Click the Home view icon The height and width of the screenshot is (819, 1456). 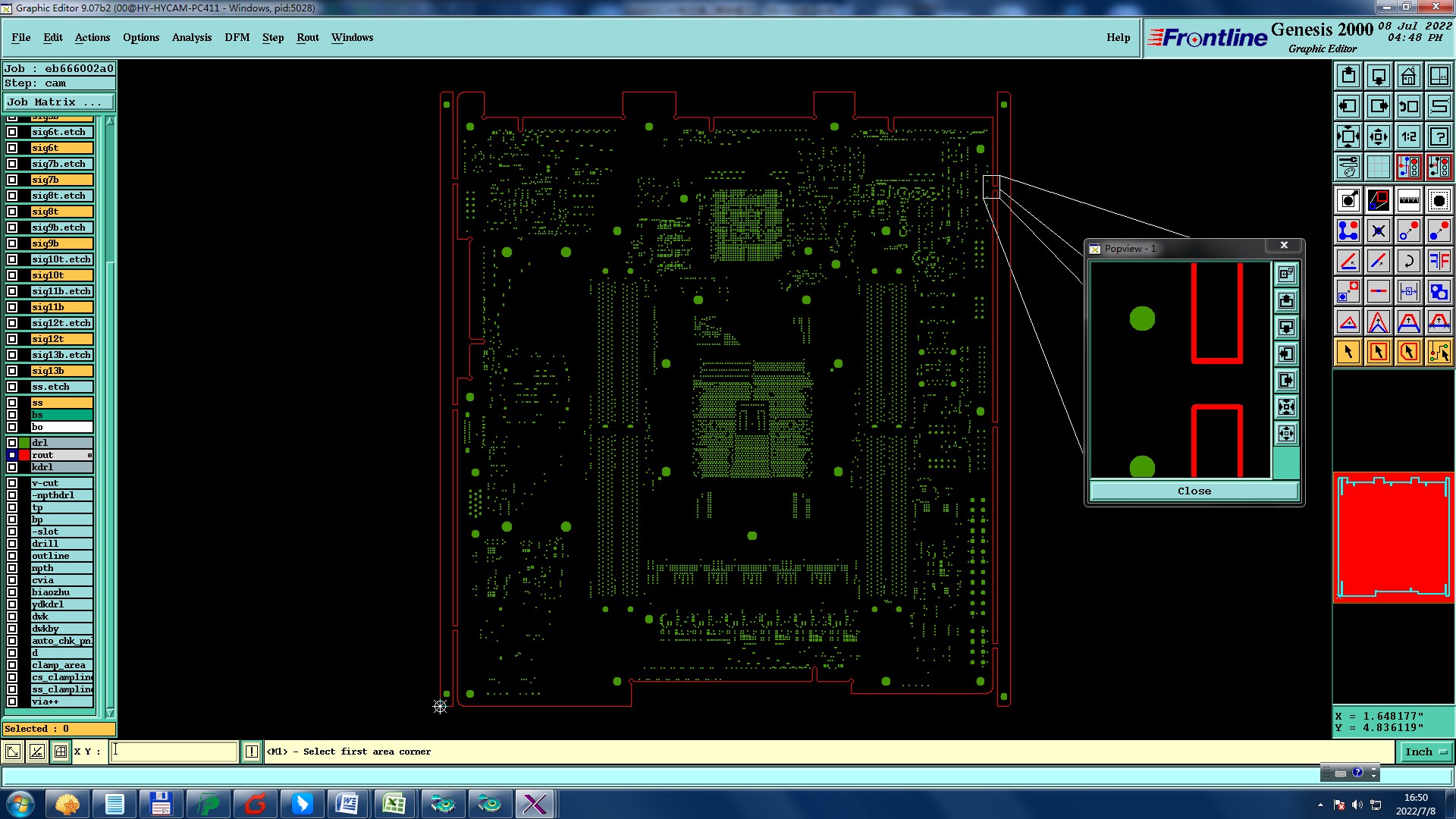[1408, 76]
